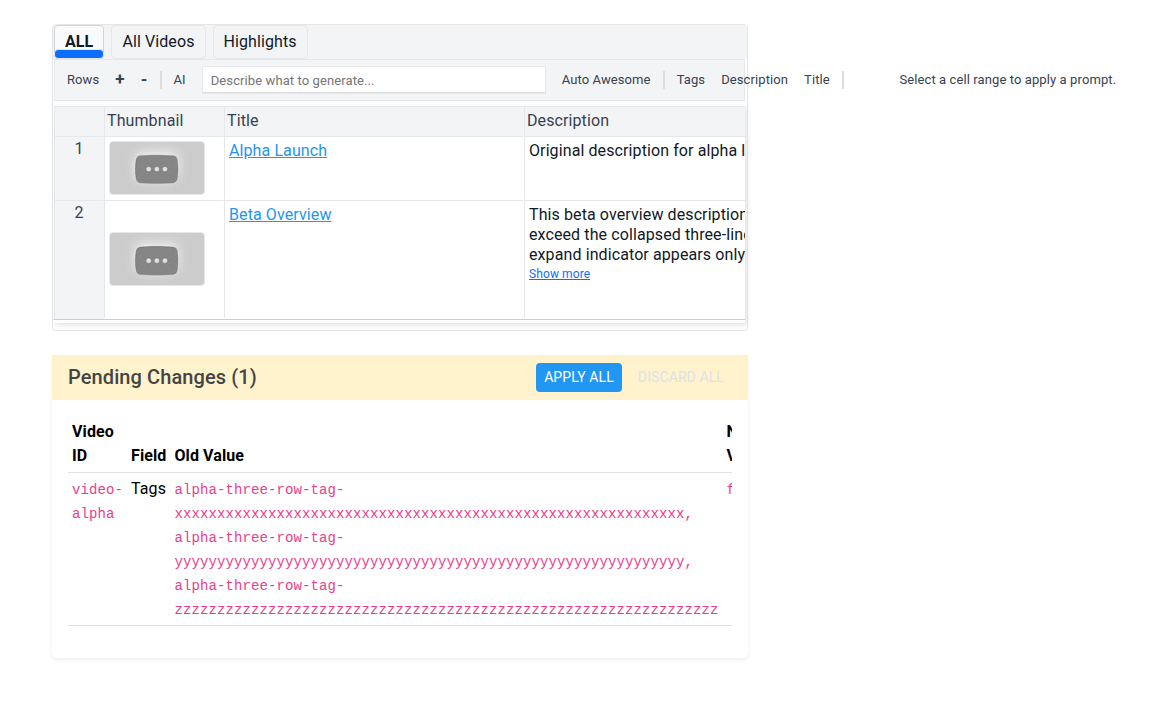Focus the 'Describe what to generate' field
This screenshot has height=707, width=1160.
pyautogui.click(x=374, y=80)
